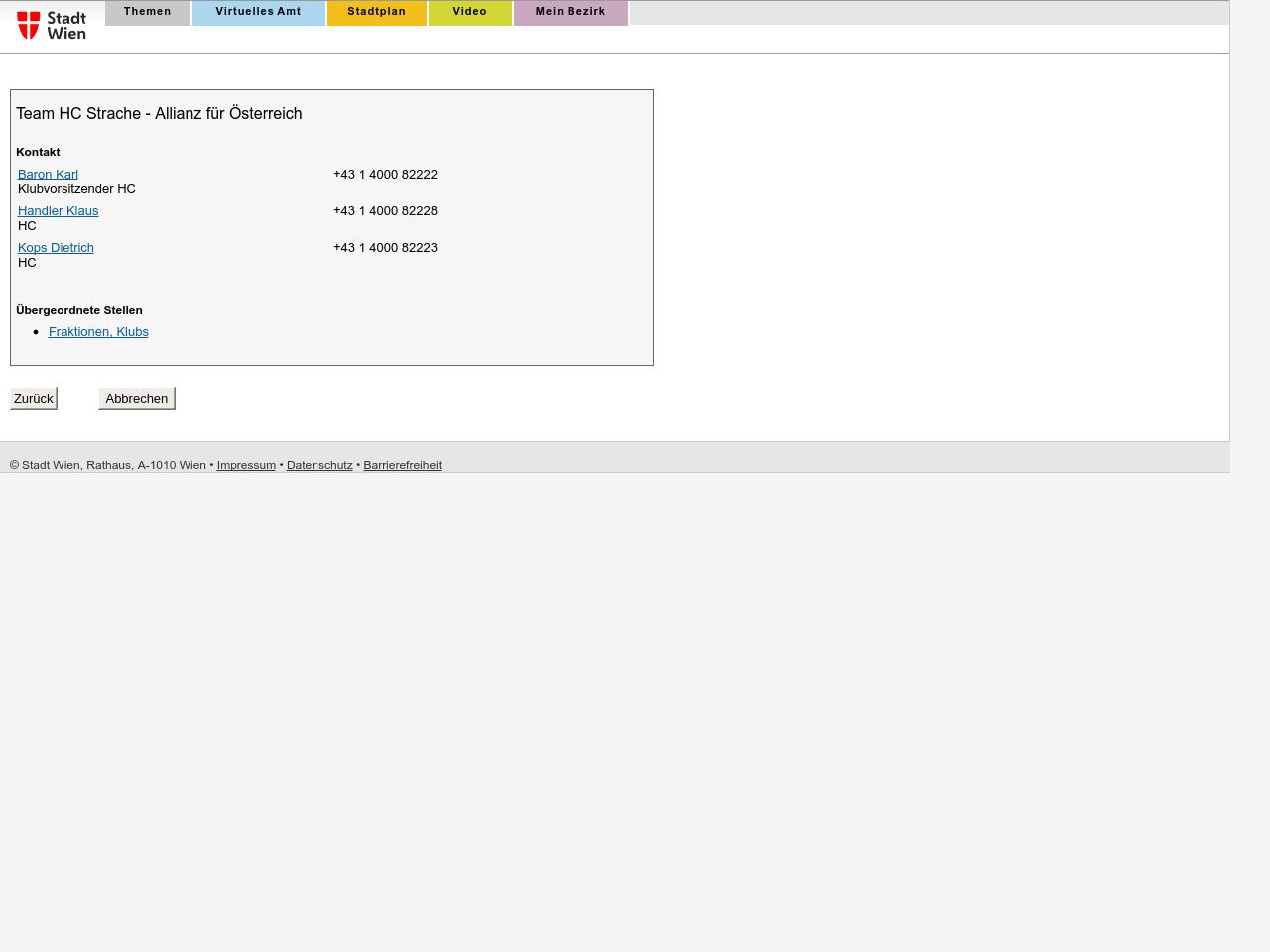
Task: Click the heading Team HC Strache - Allianz für Österreich
Action: coord(159,113)
